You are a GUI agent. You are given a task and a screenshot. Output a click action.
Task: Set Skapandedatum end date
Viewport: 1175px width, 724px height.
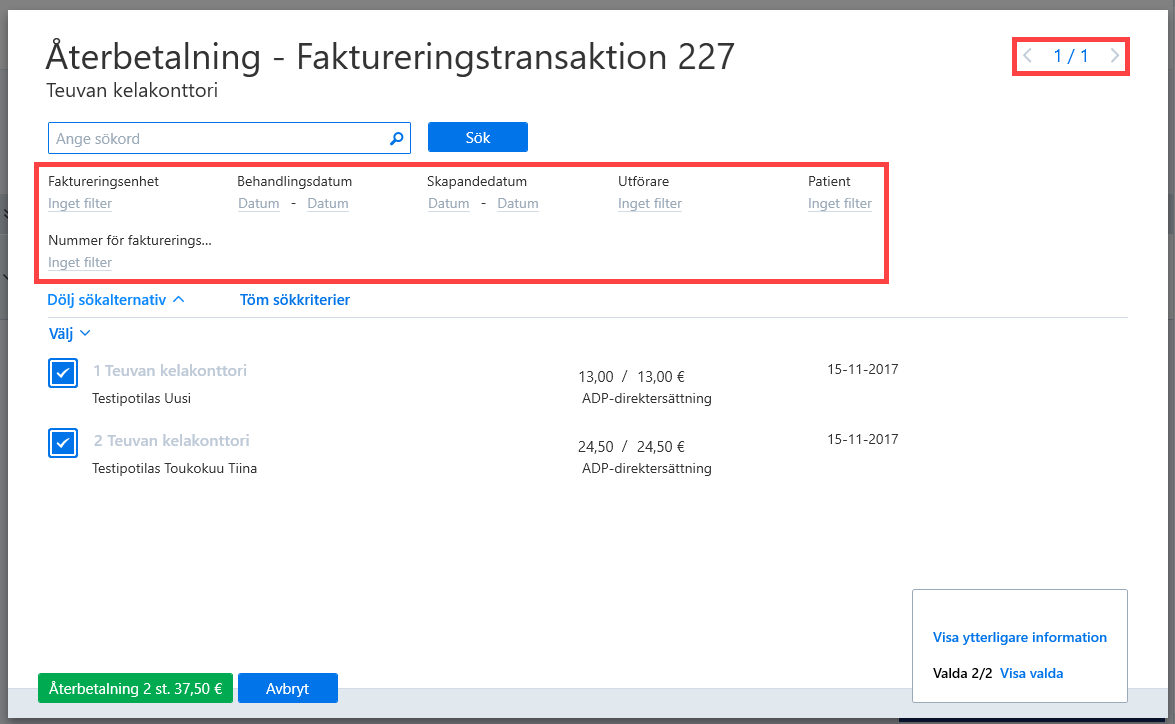pyautogui.click(x=518, y=203)
